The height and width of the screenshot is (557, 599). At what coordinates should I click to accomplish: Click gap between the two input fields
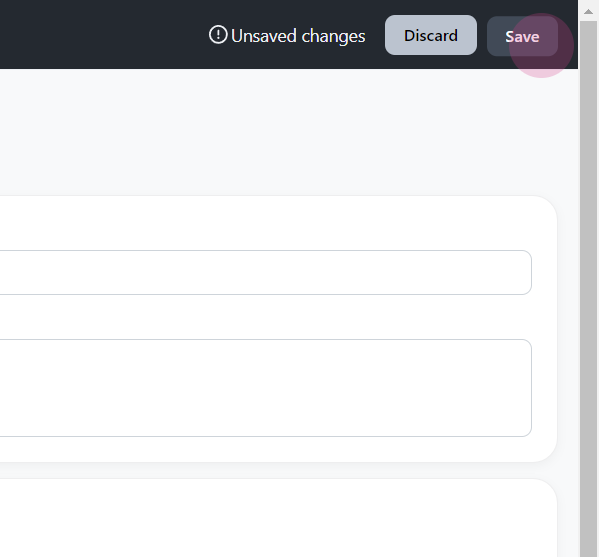click(266, 317)
